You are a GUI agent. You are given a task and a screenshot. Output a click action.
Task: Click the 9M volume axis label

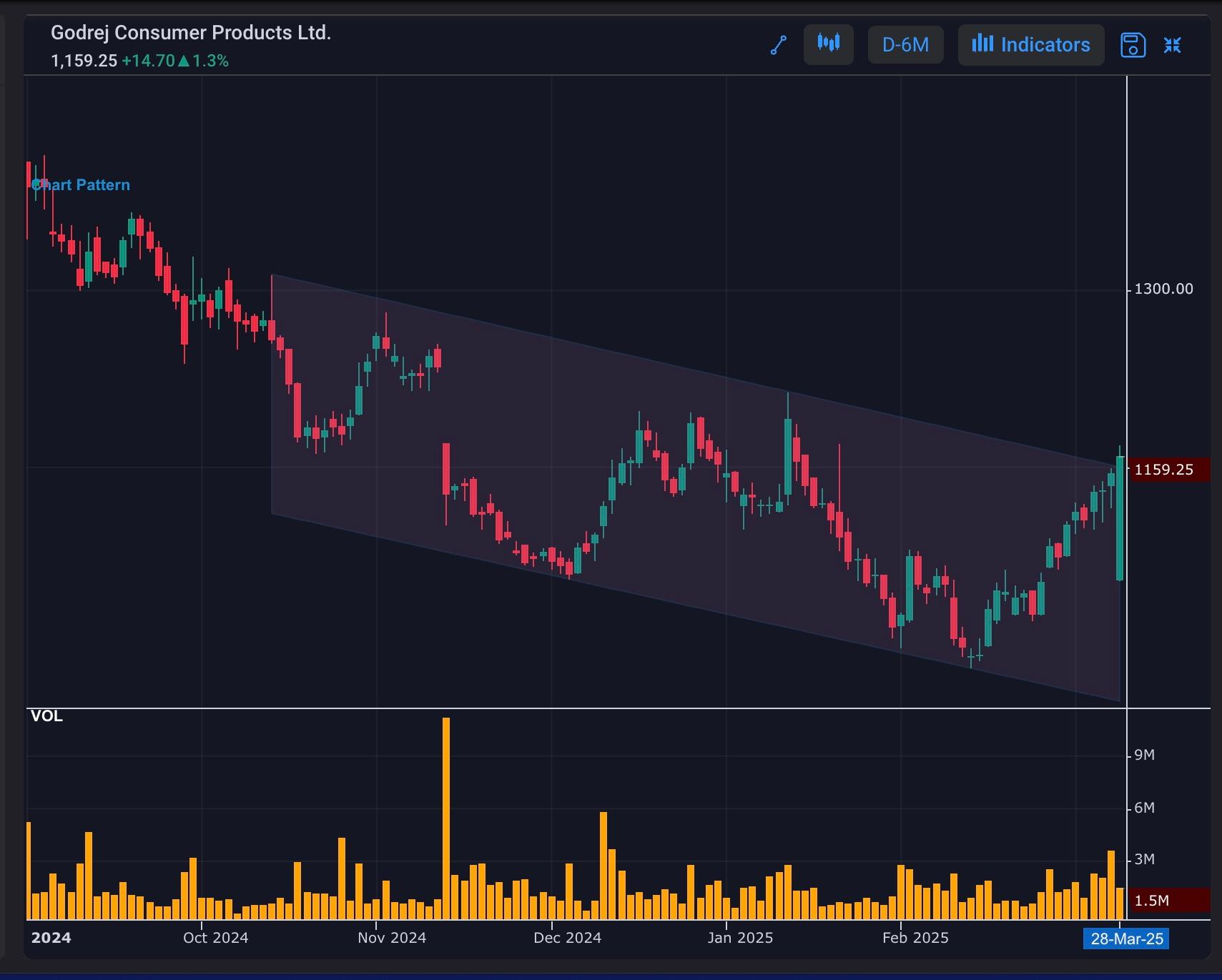[x=1144, y=755]
